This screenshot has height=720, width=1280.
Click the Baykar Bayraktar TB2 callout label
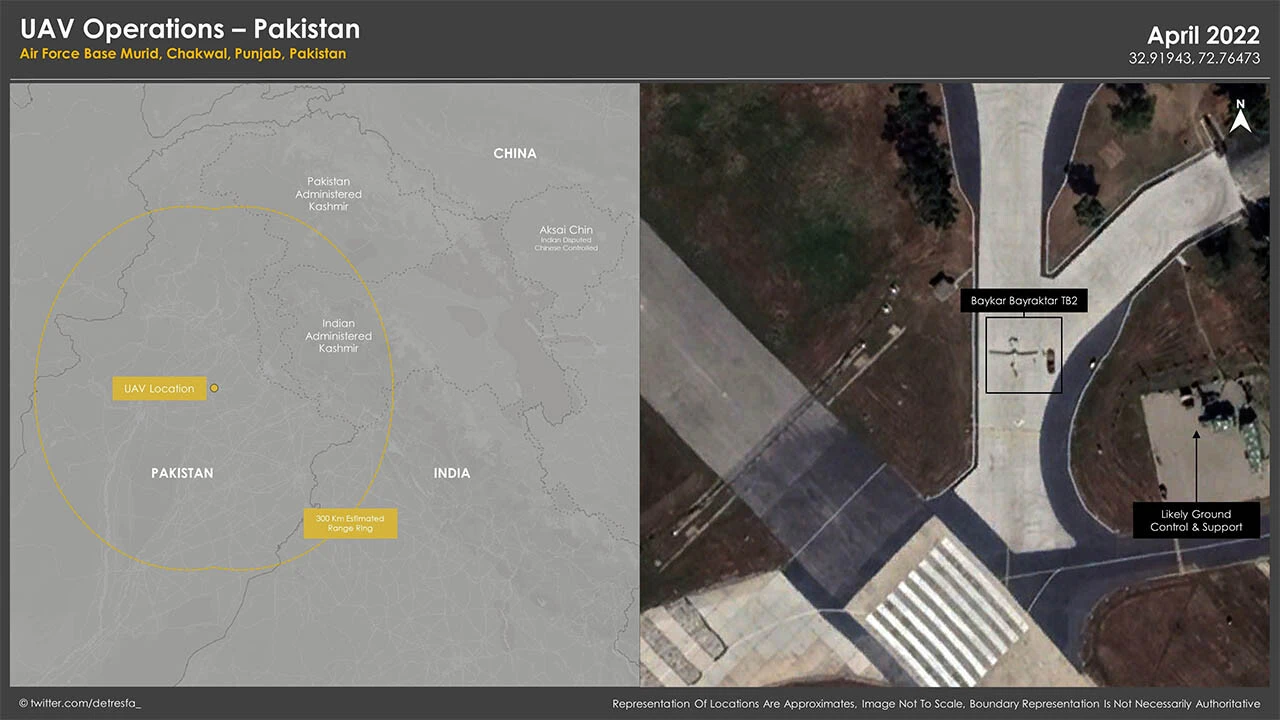[x=1024, y=301]
